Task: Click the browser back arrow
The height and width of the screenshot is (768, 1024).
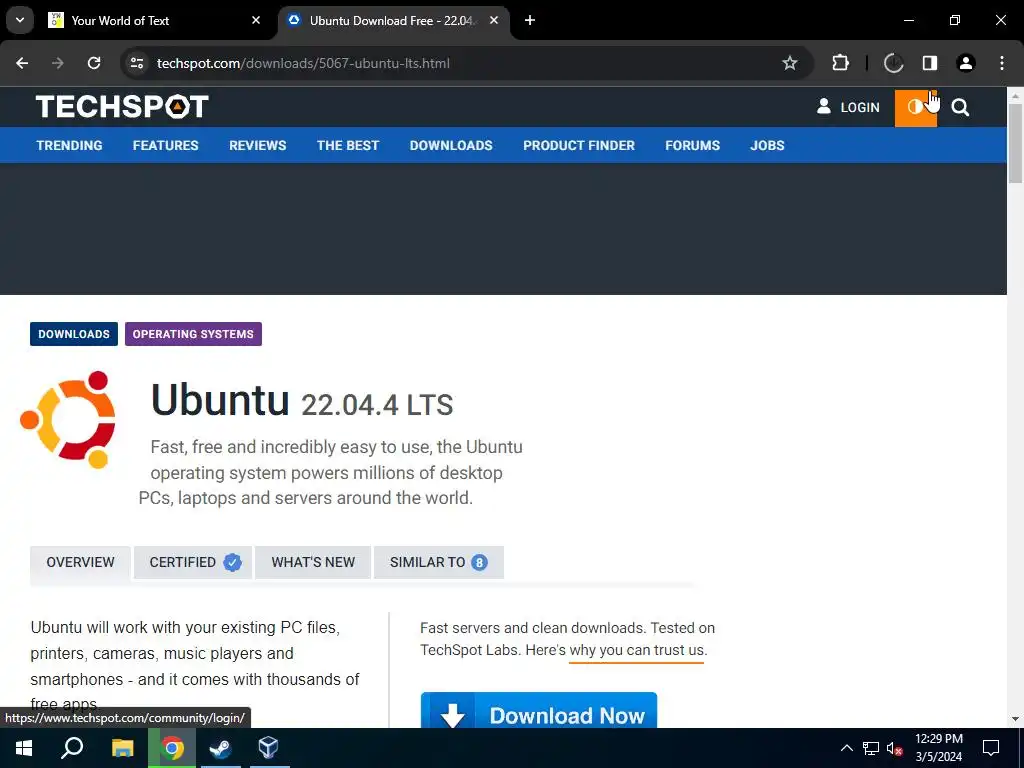Action: pyautogui.click(x=22, y=63)
